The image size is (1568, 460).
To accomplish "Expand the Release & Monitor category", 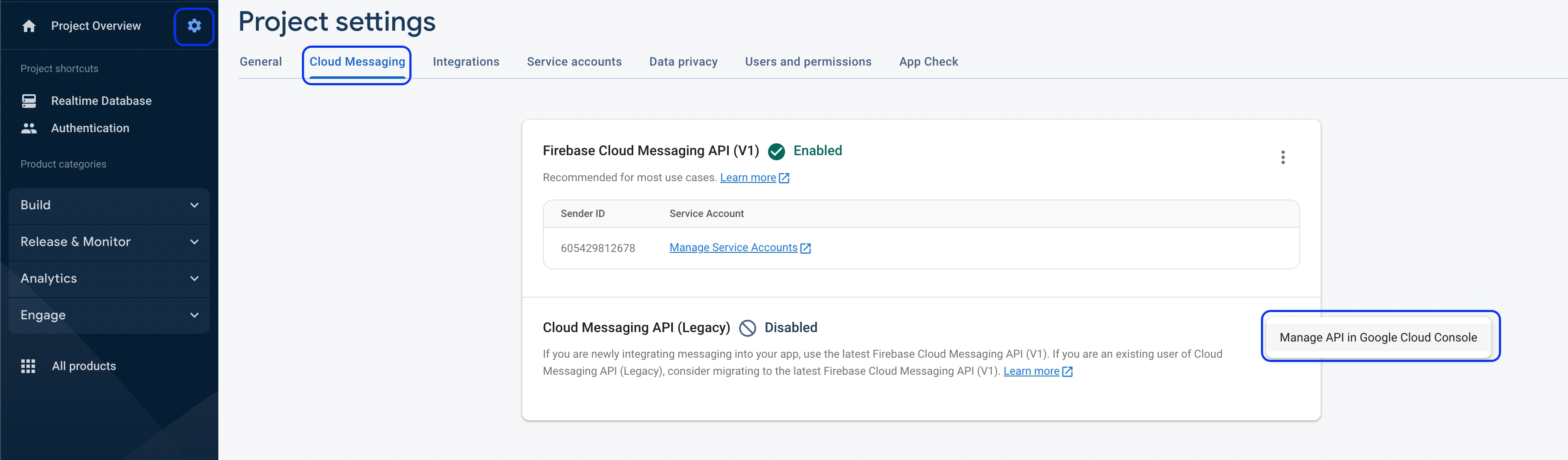I will [109, 242].
